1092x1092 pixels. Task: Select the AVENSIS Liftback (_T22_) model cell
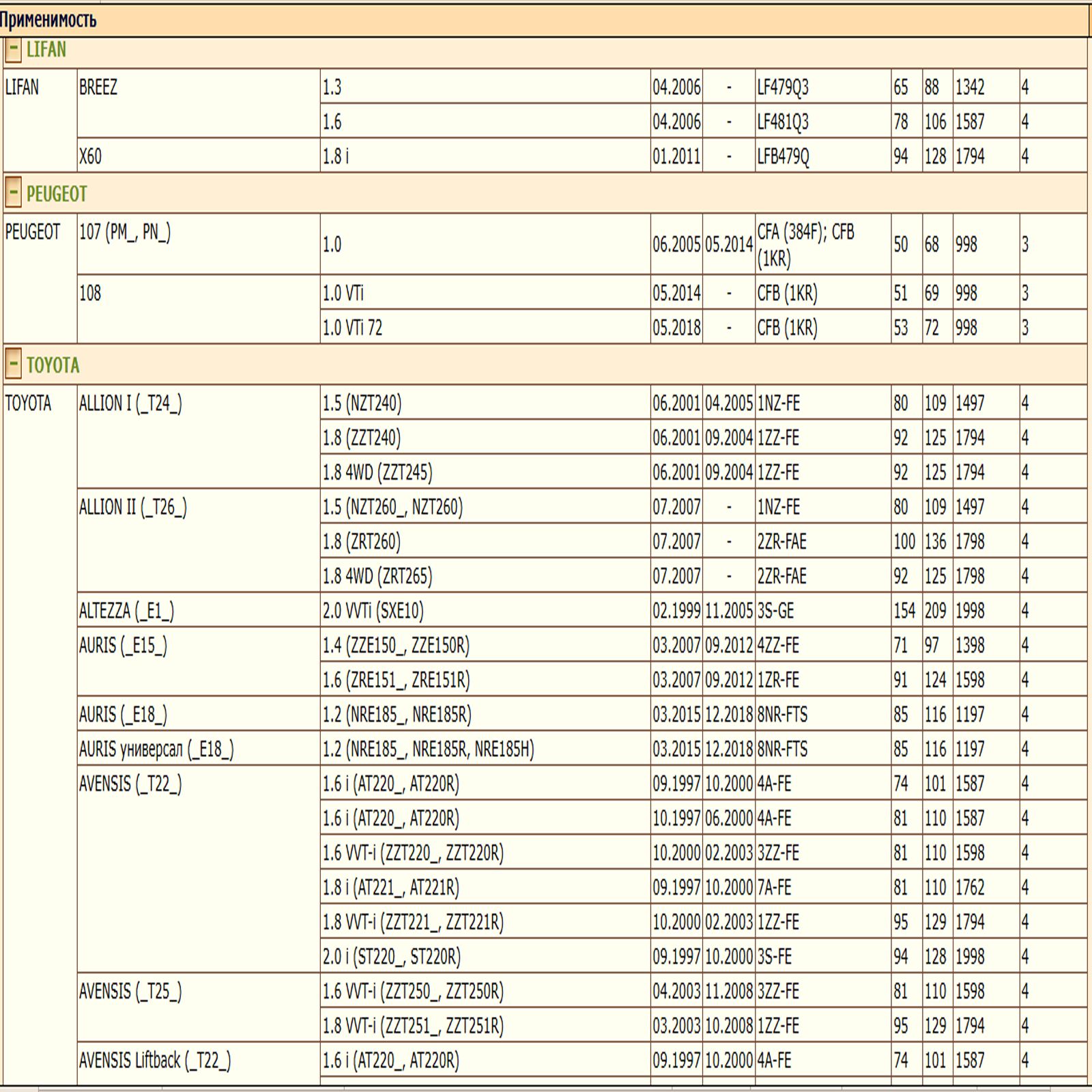coord(155,1061)
